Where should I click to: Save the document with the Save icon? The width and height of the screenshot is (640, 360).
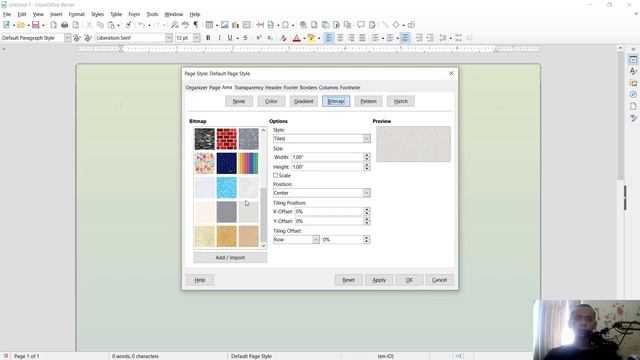[x=36, y=25]
